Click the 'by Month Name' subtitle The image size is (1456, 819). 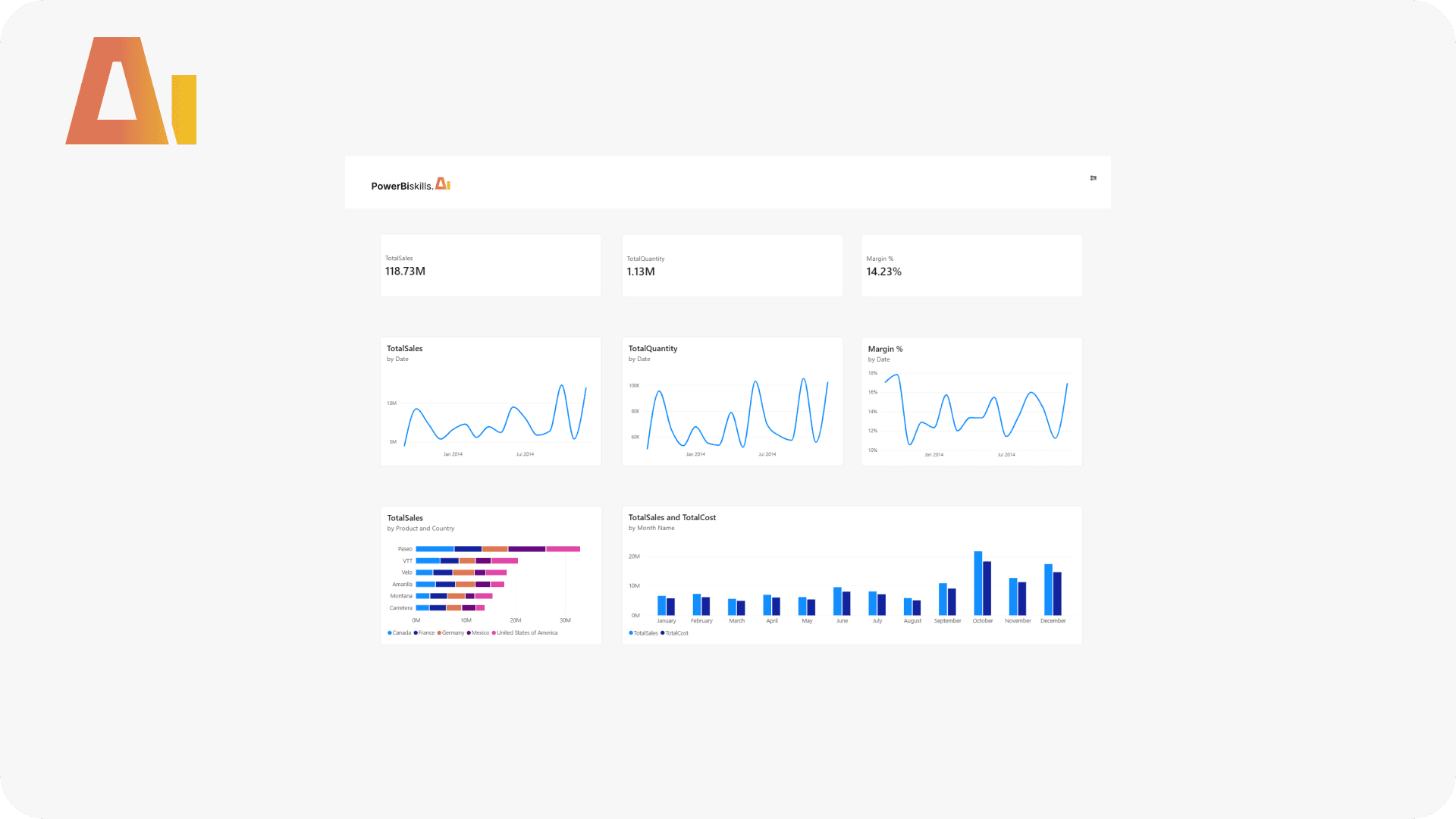point(651,529)
